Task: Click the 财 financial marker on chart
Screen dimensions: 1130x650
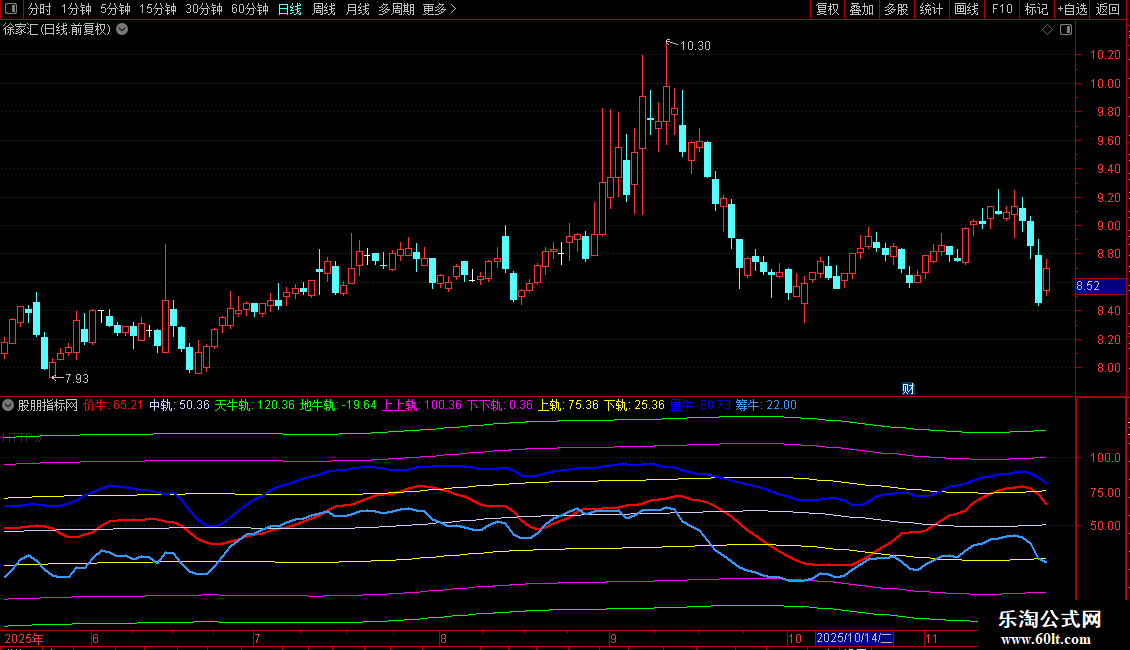Action: click(908, 388)
